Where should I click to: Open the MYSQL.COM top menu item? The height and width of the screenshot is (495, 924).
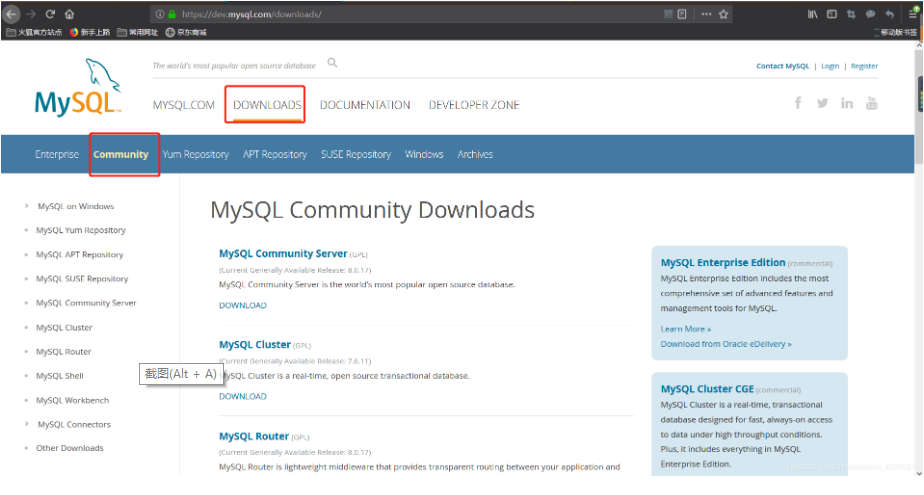pyautogui.click(x=184, y=105)
